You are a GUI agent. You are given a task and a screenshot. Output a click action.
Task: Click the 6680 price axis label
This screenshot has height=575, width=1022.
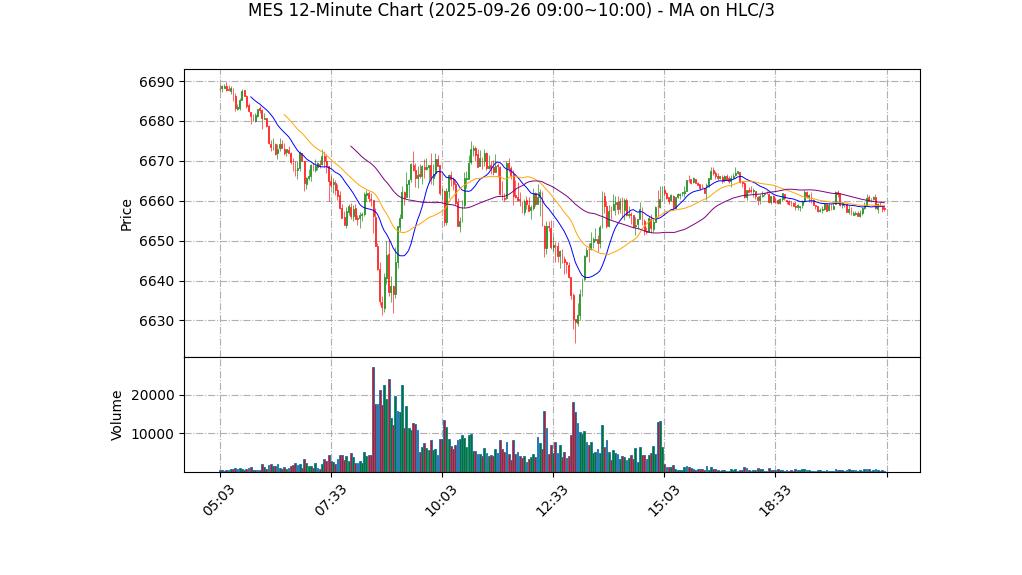click(x=157, y=122)
